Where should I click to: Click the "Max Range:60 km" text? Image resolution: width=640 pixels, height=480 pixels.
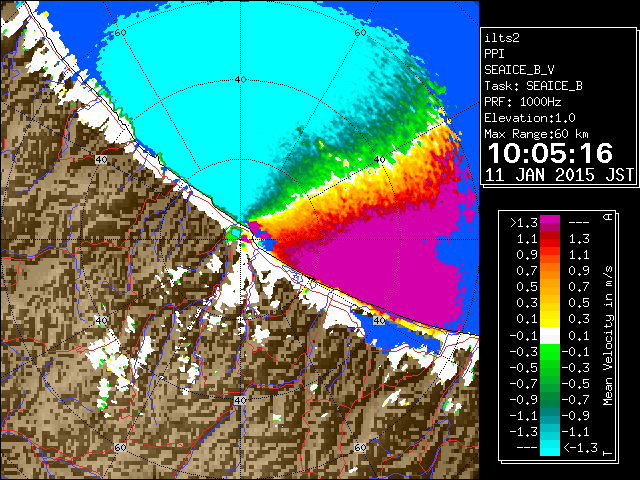pos(536,134)
